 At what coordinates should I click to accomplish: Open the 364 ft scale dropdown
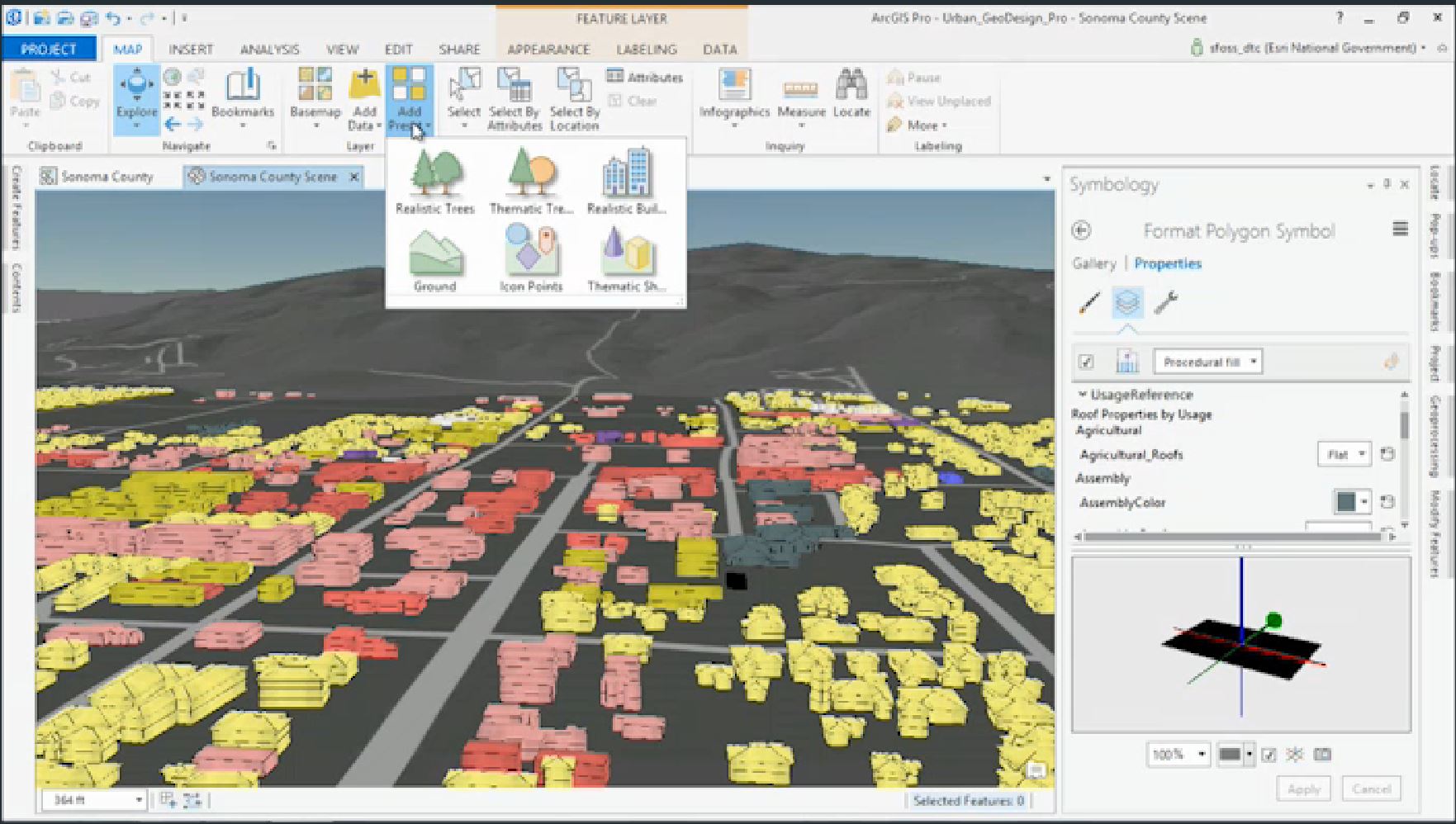point(94,800)
